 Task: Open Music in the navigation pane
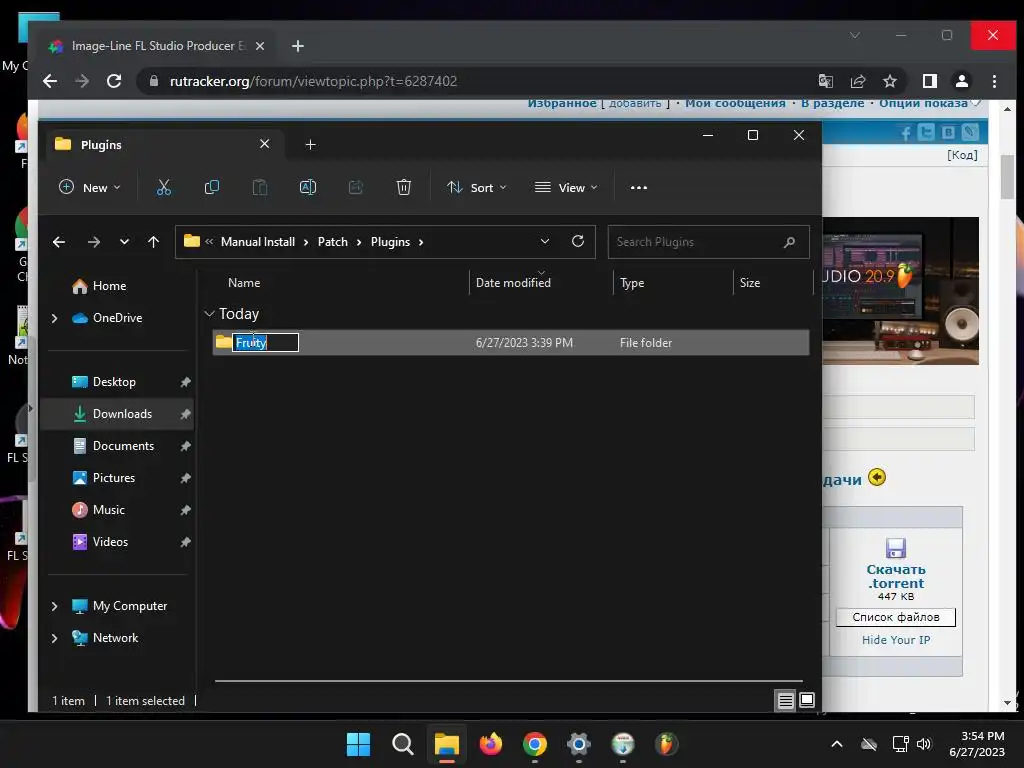99,510
